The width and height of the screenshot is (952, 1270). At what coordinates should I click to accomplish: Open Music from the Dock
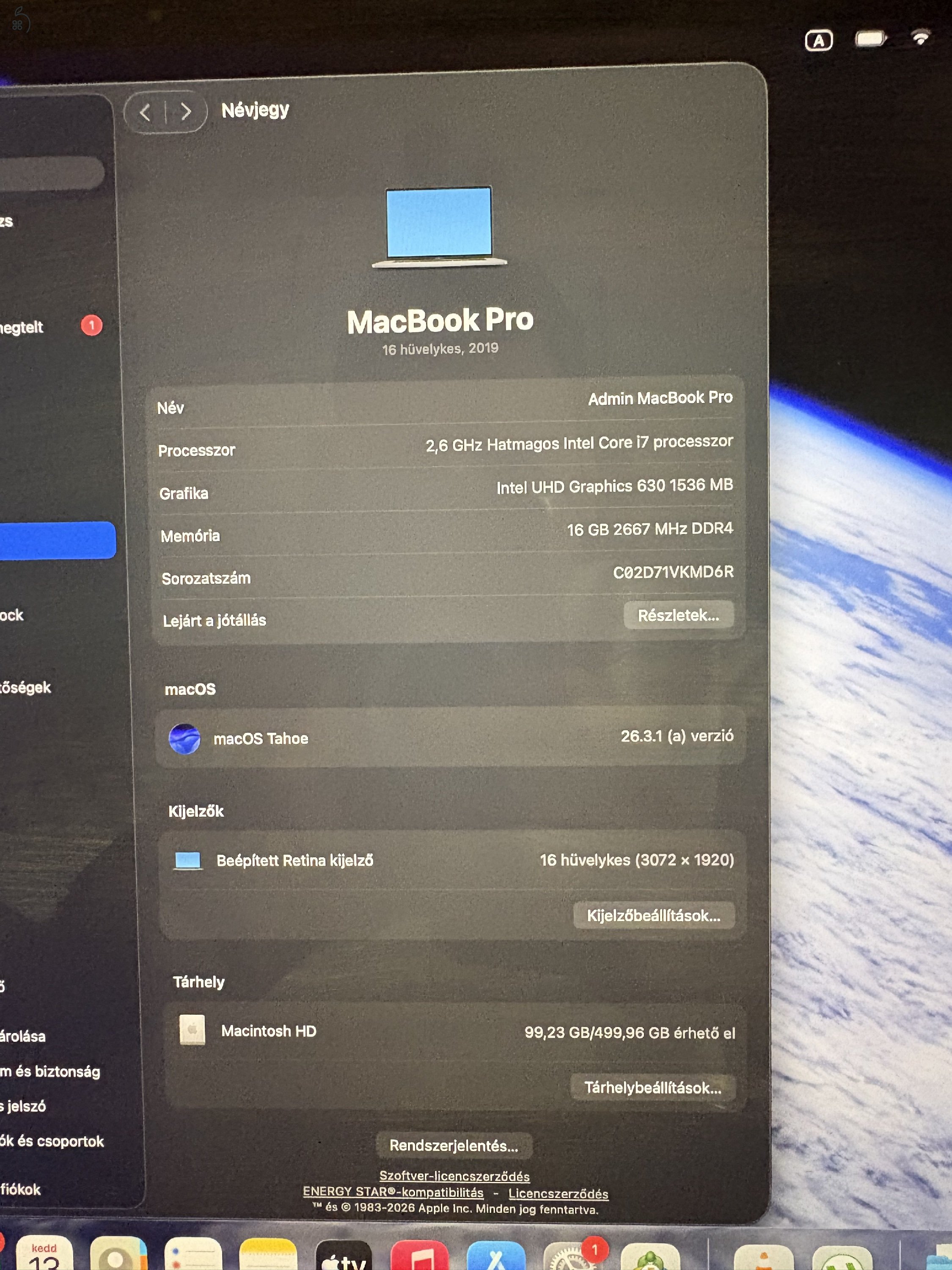(x=419, y=1256)
